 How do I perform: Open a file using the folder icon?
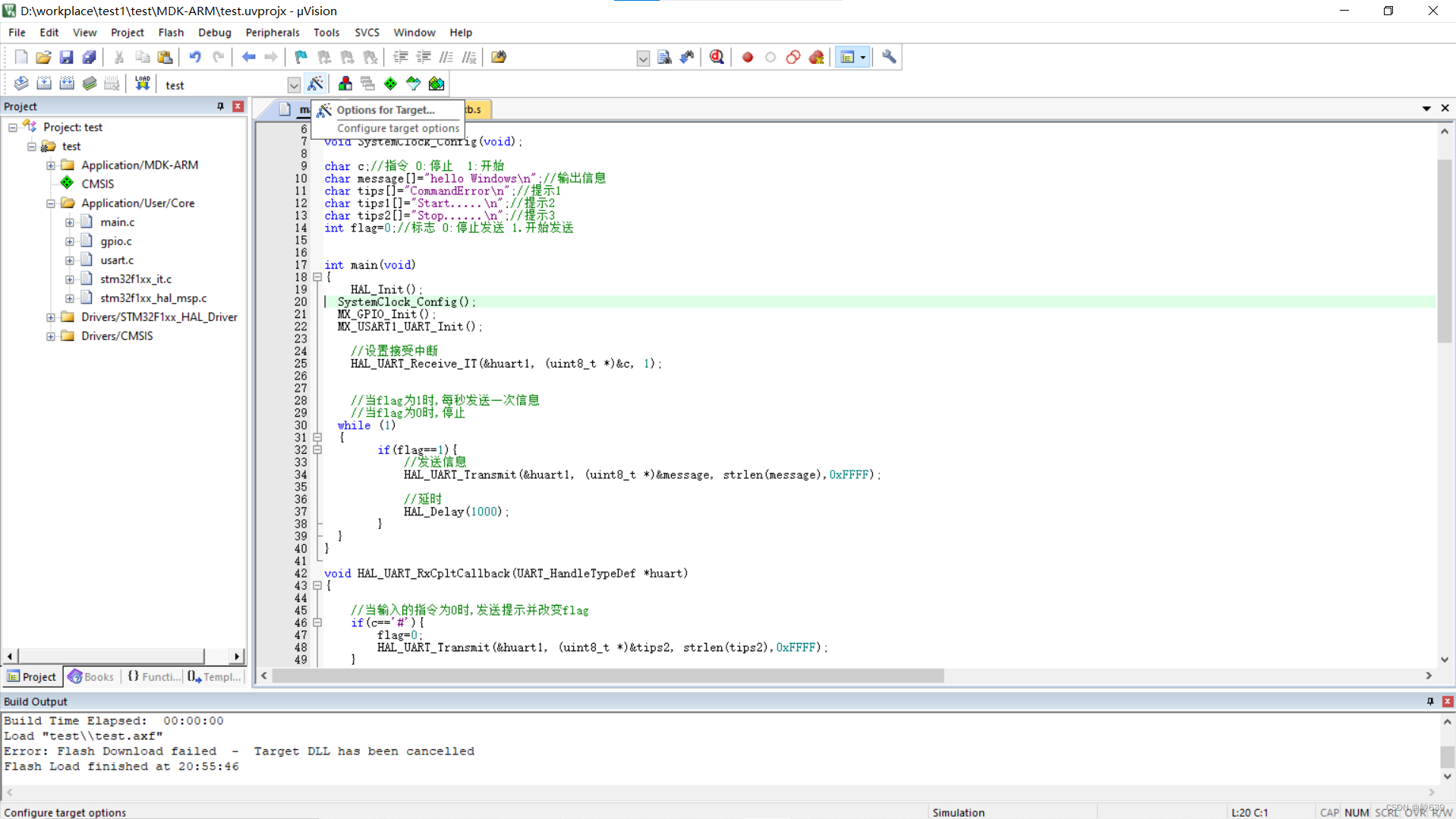tap(43, 57)
